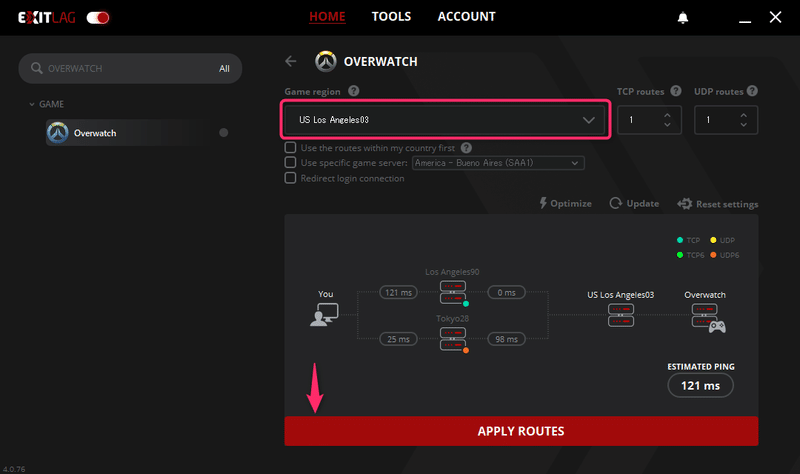Click the 98 ms latency label
Screen dimensions: 800x474
click(x=507, y=339)
